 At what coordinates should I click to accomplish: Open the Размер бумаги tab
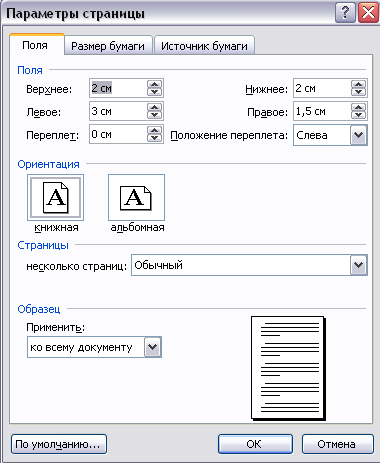tap(108, 46)
